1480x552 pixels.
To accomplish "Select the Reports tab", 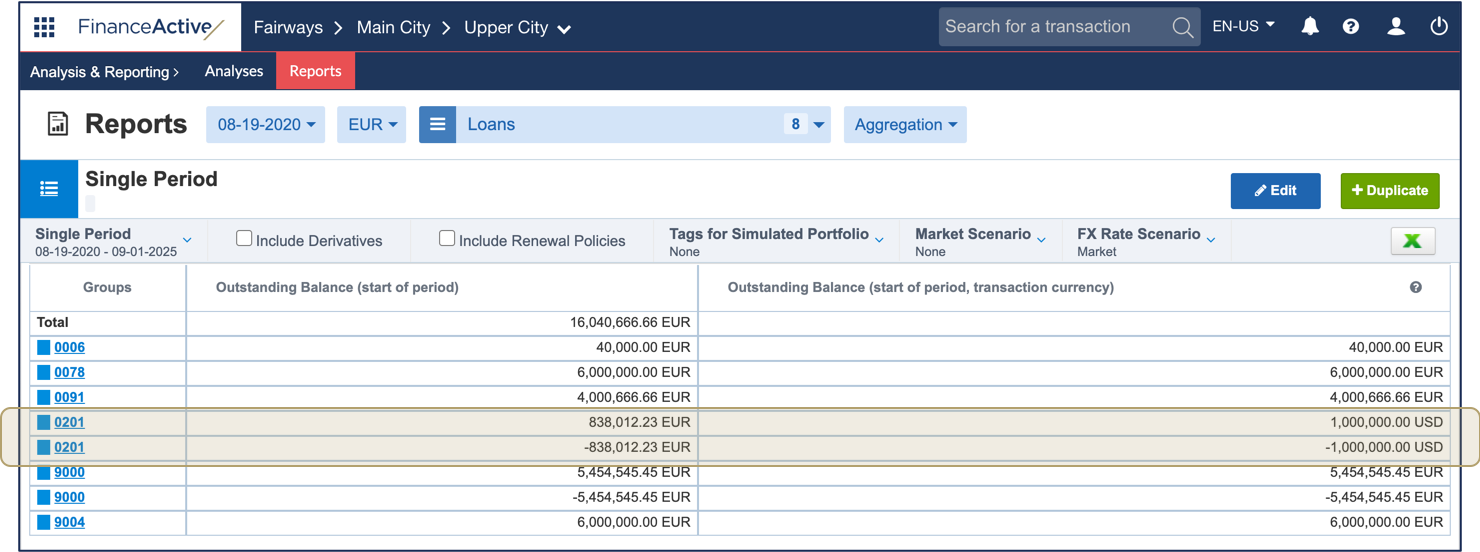I will point(315,71).
